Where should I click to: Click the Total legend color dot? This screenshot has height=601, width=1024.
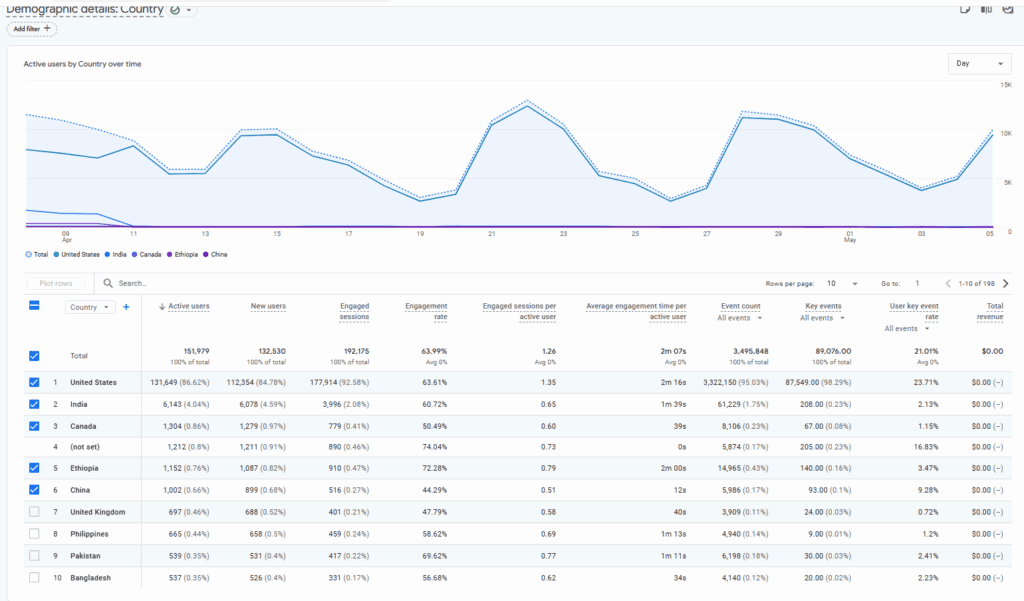click(28, 255)
